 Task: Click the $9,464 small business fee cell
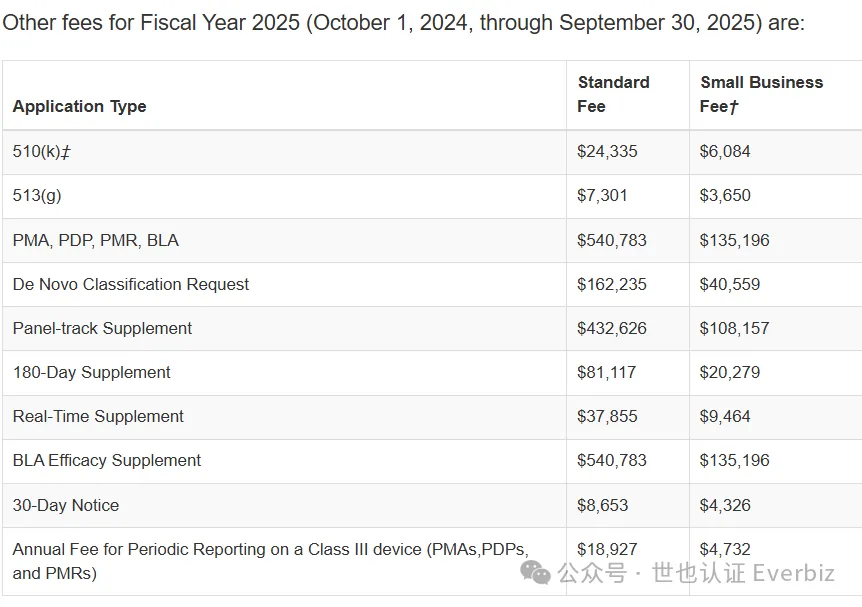(725, 416)
